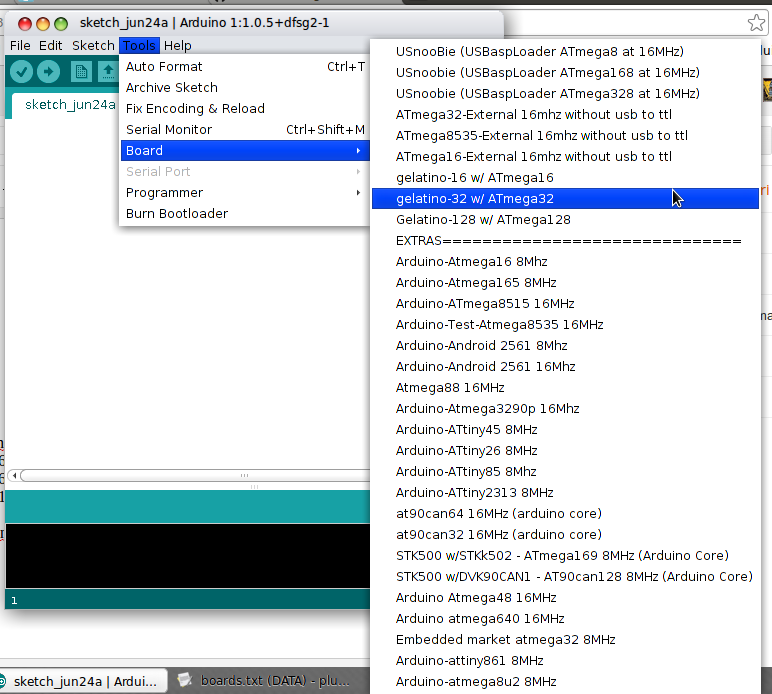The height and width of the screenshot is (694, 772).
Task: Click the Open sketch up-arrow icon
Action: click(x=108, y=72)
